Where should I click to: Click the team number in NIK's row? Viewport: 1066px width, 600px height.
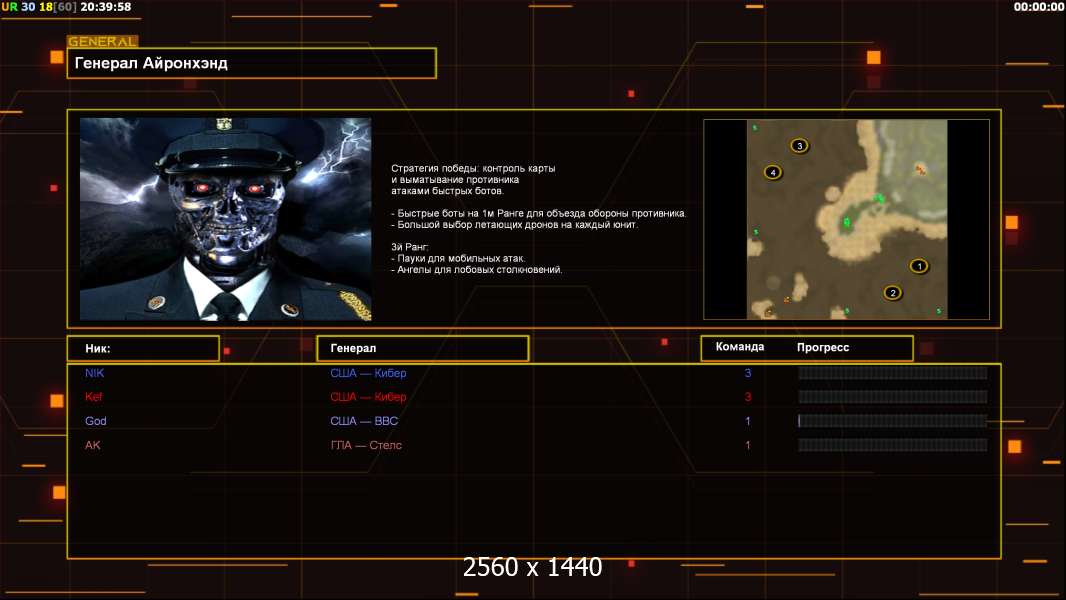(x=748, y=372)
